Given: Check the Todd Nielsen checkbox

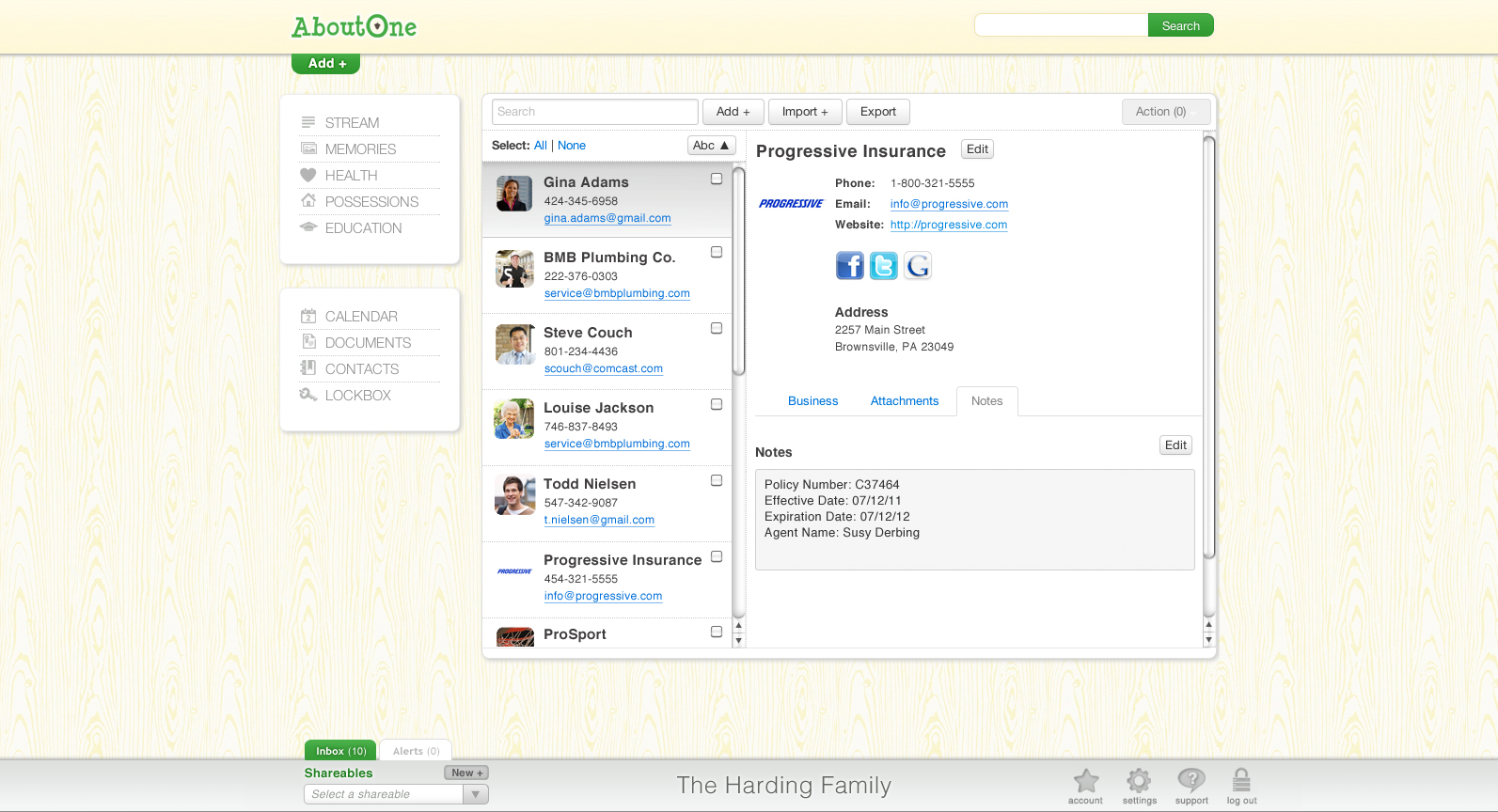Looking at the screenshot, I should point(717,480).
